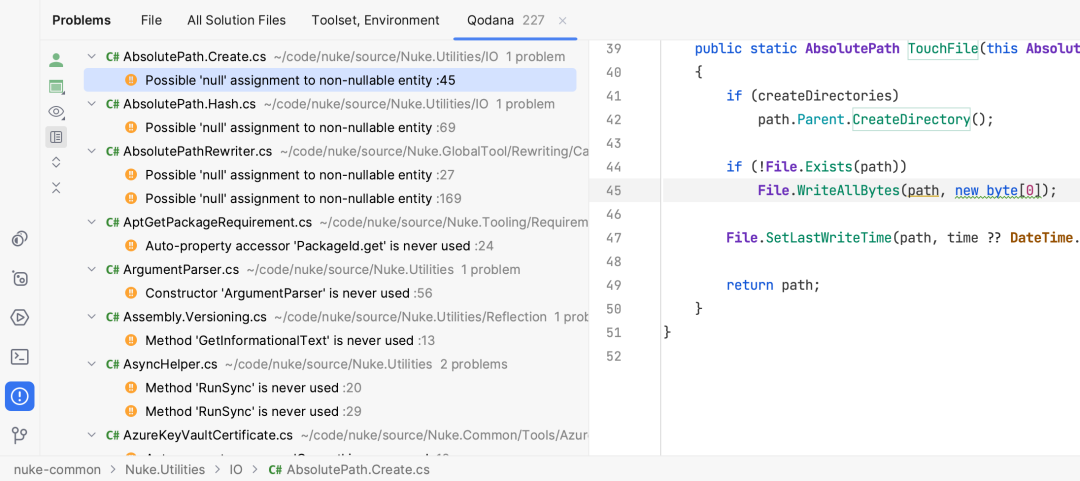Click Nuke.Utilities in the breadcrumb bar

point(165,469)
